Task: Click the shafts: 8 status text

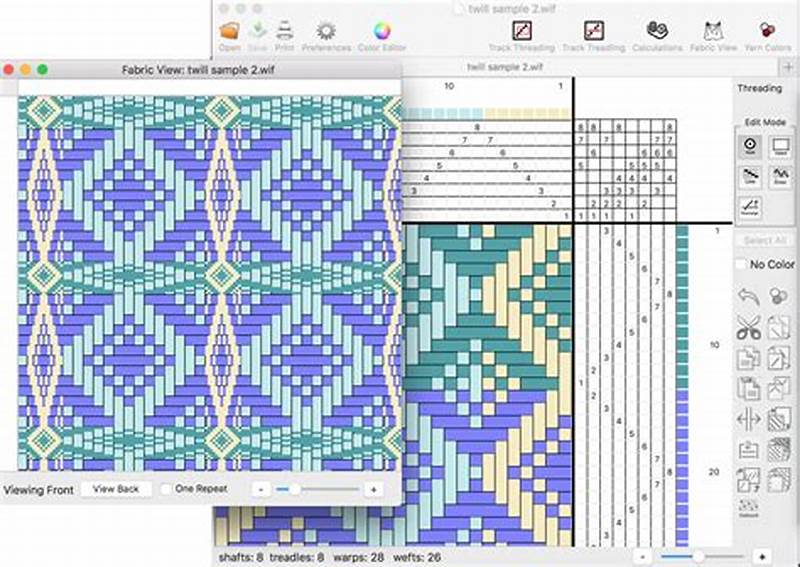Action: [x=241, y=557]
